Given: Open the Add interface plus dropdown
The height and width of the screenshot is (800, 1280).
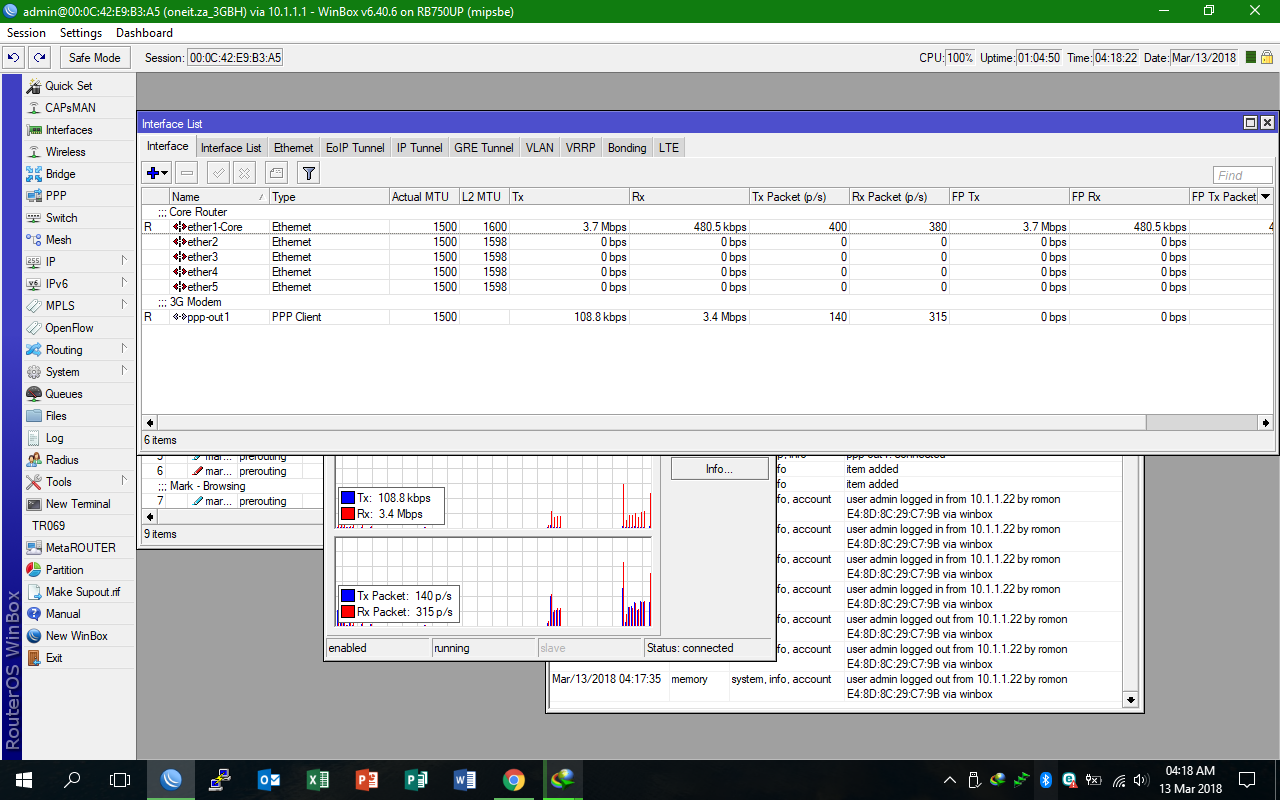Looking at the screenshot, I should pos(157,173).
